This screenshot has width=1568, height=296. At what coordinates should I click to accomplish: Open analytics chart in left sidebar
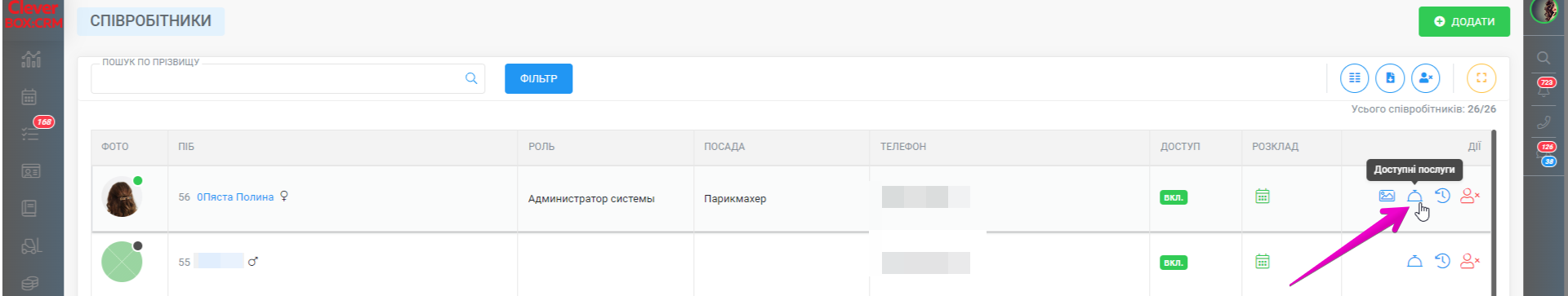pos(31,60)
